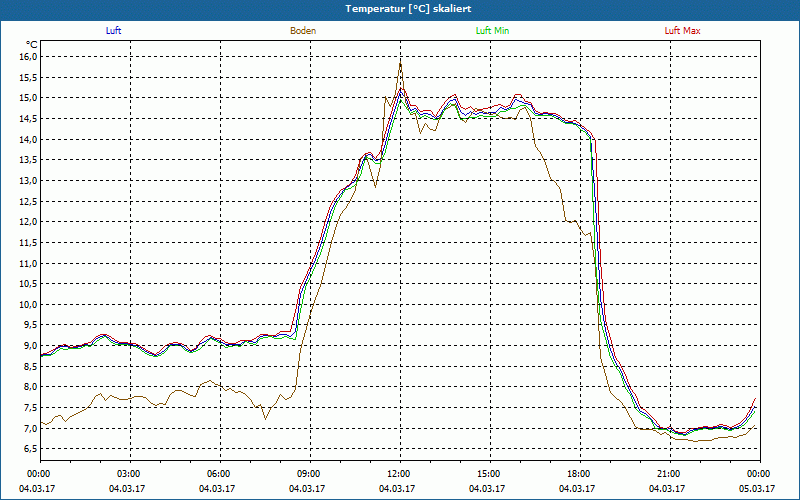The height and width of the screenshot is (500, 800).
Task: Click the '15,0' y-axis value
Action: pos(29,98)
